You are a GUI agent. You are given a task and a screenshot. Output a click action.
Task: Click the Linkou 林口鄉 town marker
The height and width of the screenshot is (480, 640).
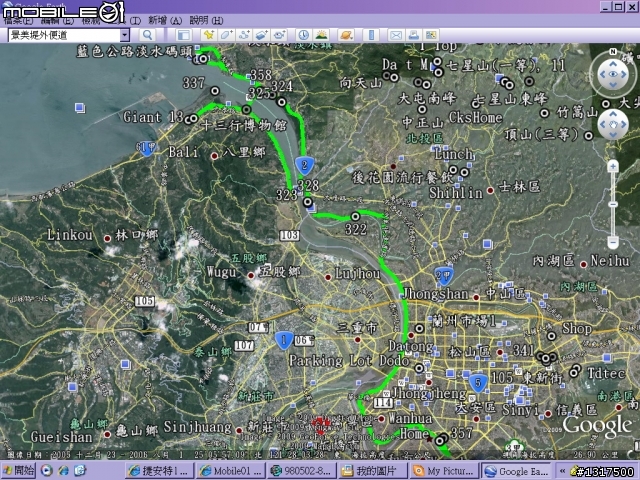tap(107, 238)
